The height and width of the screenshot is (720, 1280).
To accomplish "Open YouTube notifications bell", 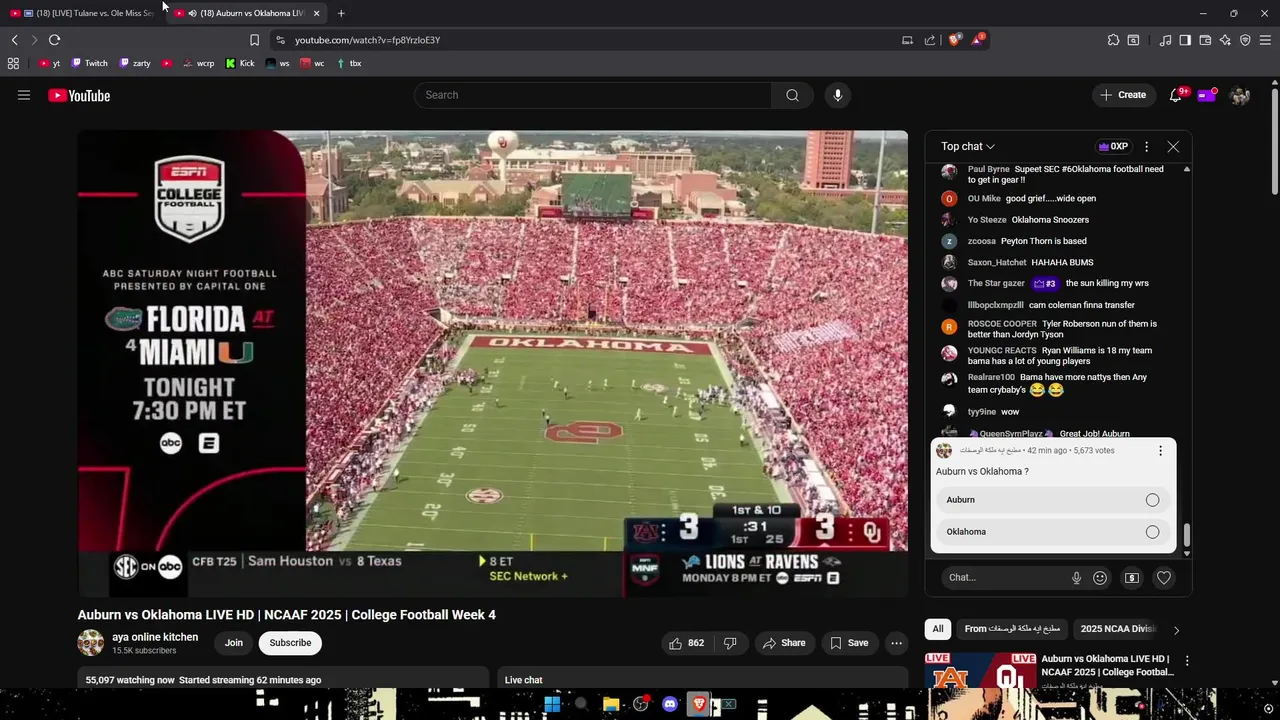I will 1176,95.
